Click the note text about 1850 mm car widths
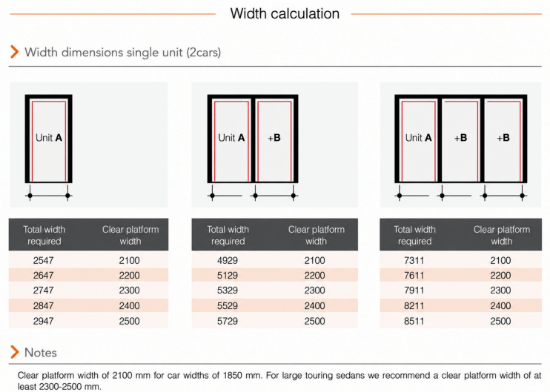 pos(279,381)
